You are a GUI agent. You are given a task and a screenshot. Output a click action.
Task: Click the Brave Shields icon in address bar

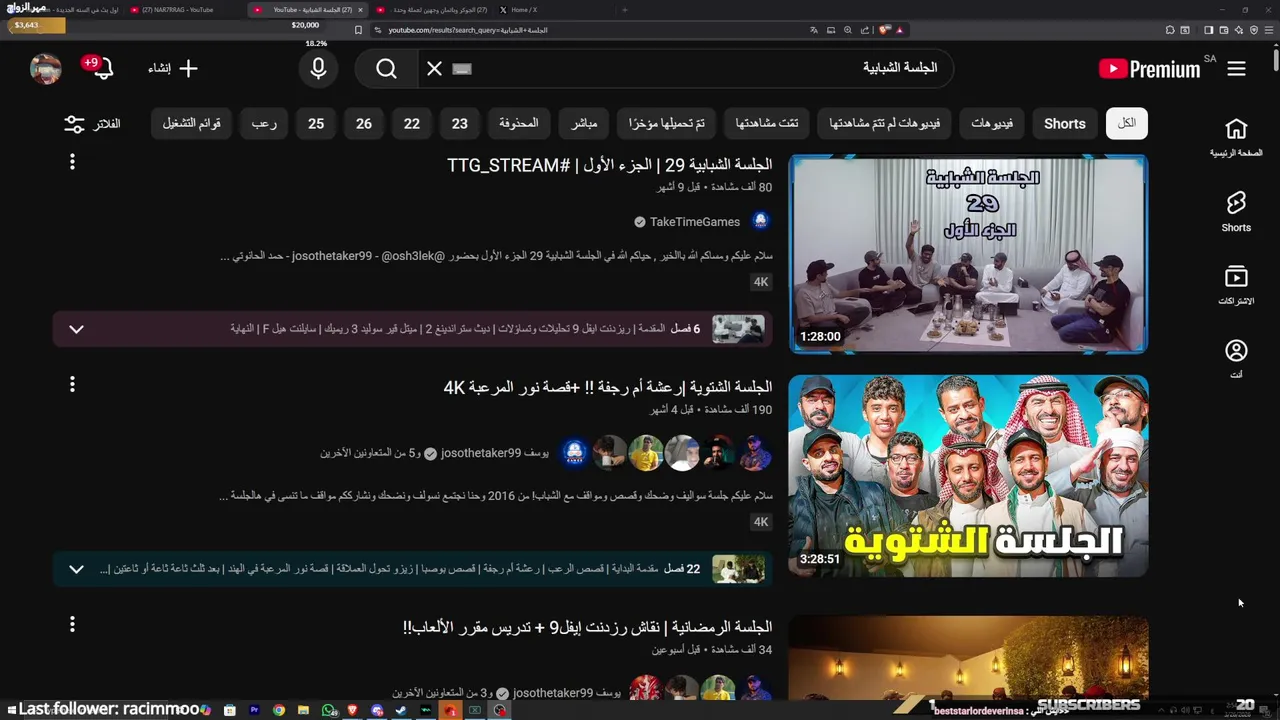click(x=885, y=30)
